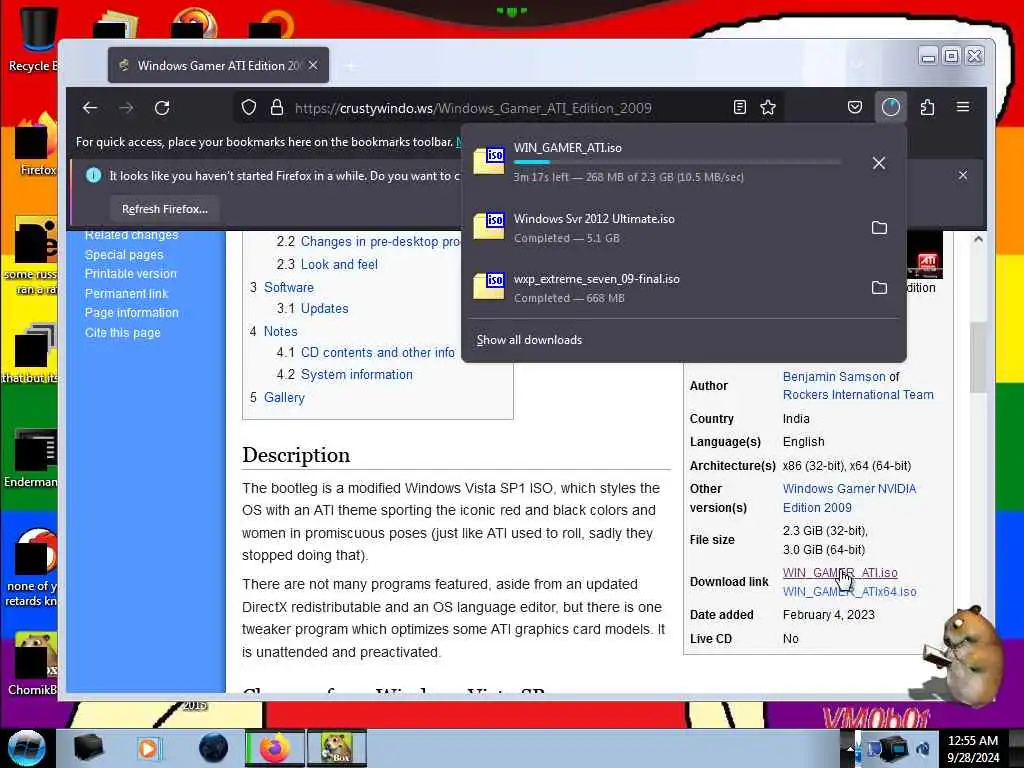Click WIN_GAMER_ATI.iso download link in infobox
The height and width of the screenshot is (768, 1024).
(x=840, y=573)
